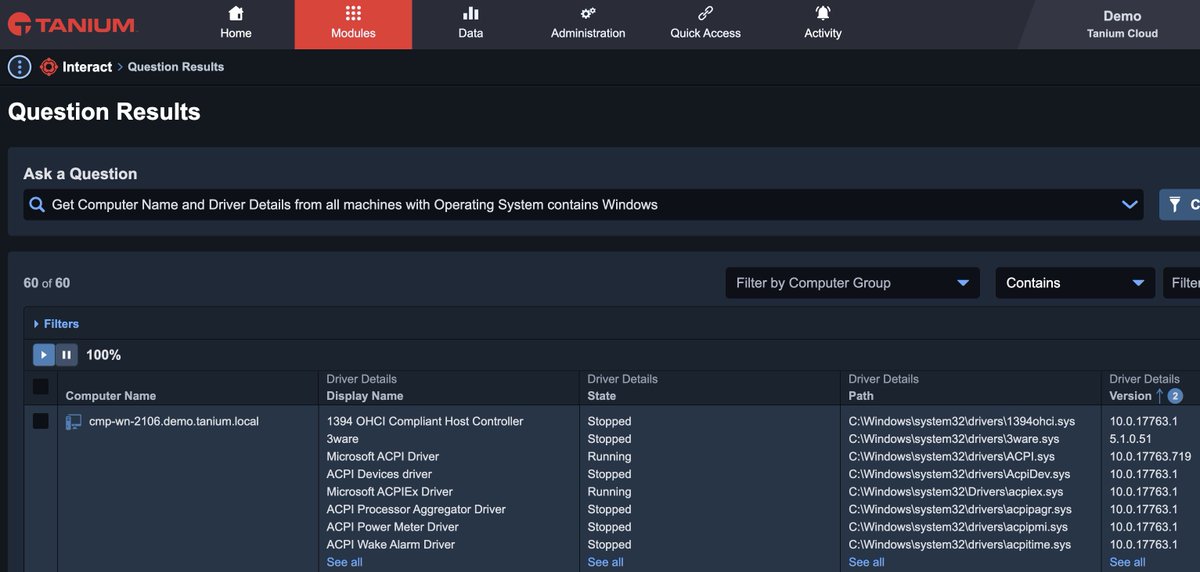Click the partially visible Filter text field

pos(1181,283)
